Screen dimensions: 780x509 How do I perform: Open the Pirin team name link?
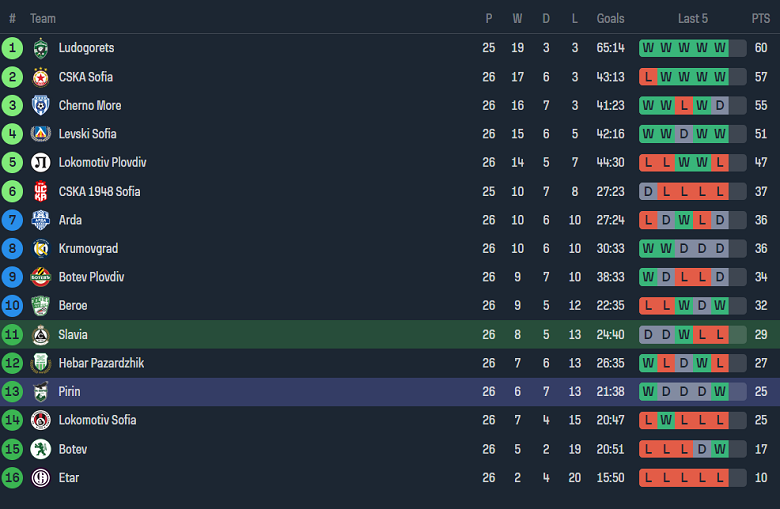point(69,392)
